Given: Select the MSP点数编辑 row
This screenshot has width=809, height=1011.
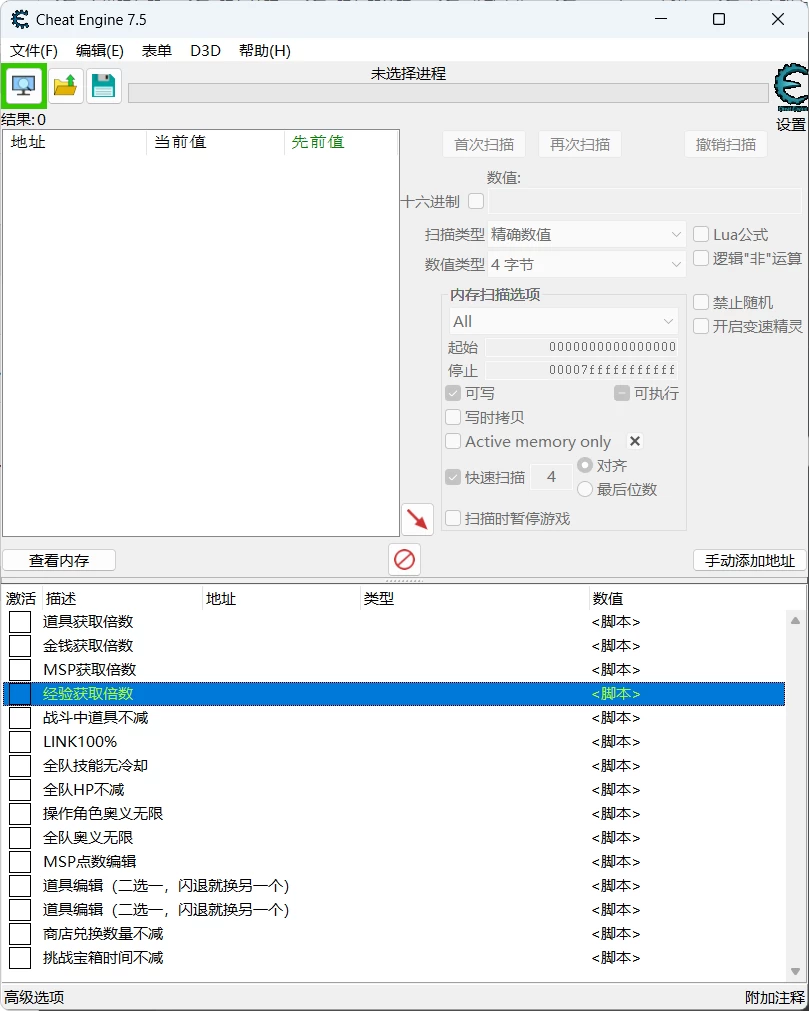Looking at the screenshot, I should tap(394, 862).
